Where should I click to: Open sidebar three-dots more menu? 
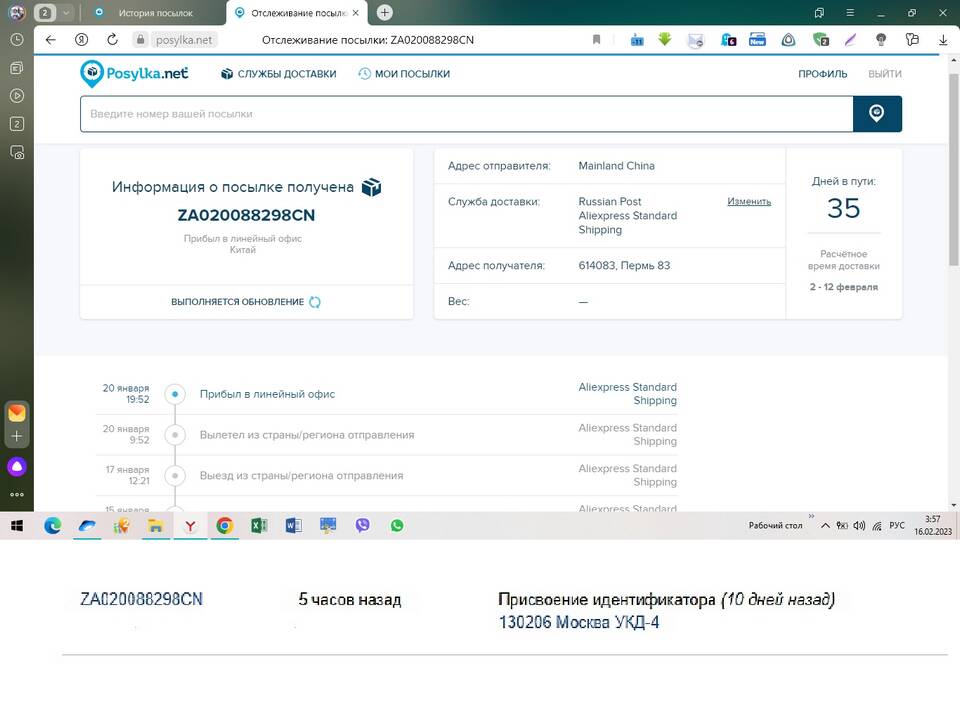click(x=17, y=494)
